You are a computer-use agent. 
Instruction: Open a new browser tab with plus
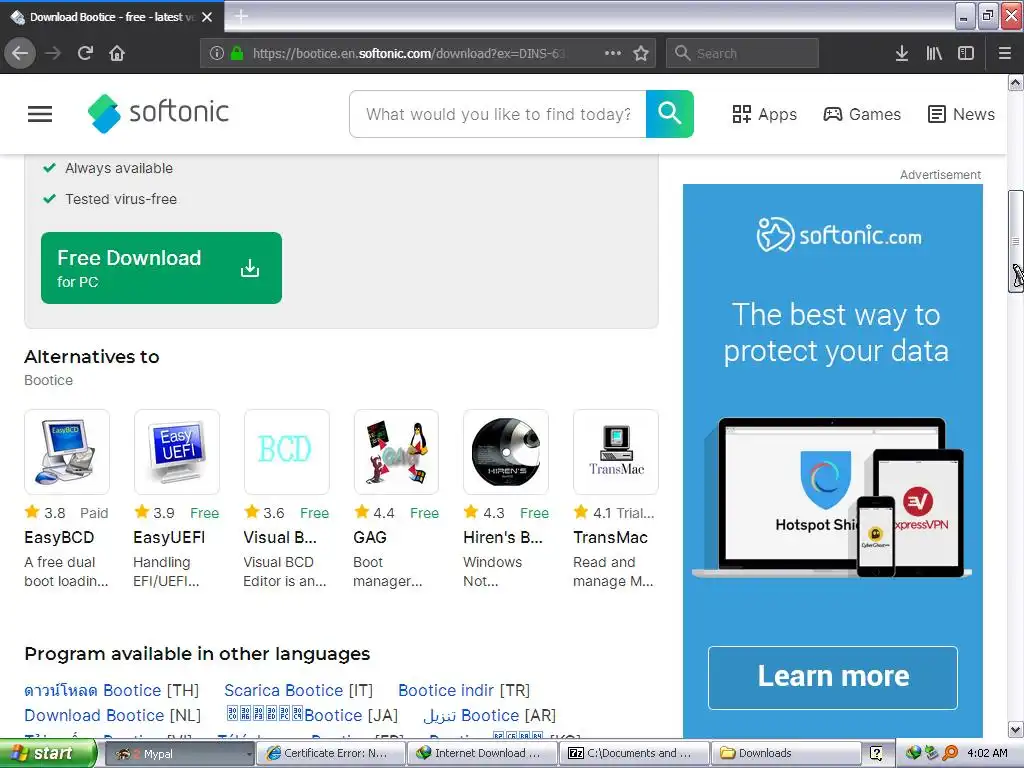241,16
